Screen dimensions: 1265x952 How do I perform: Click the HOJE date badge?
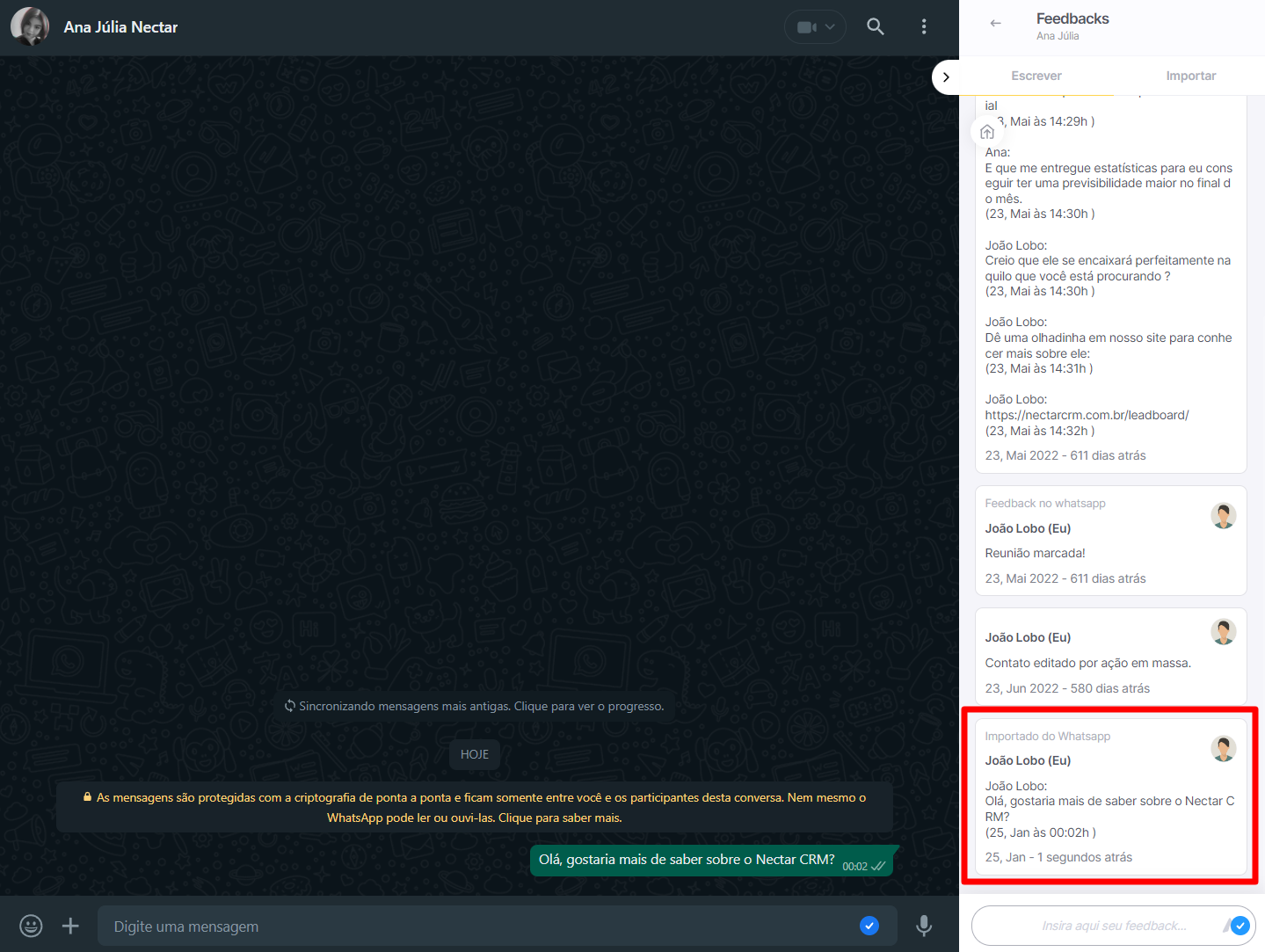point(475,754)
